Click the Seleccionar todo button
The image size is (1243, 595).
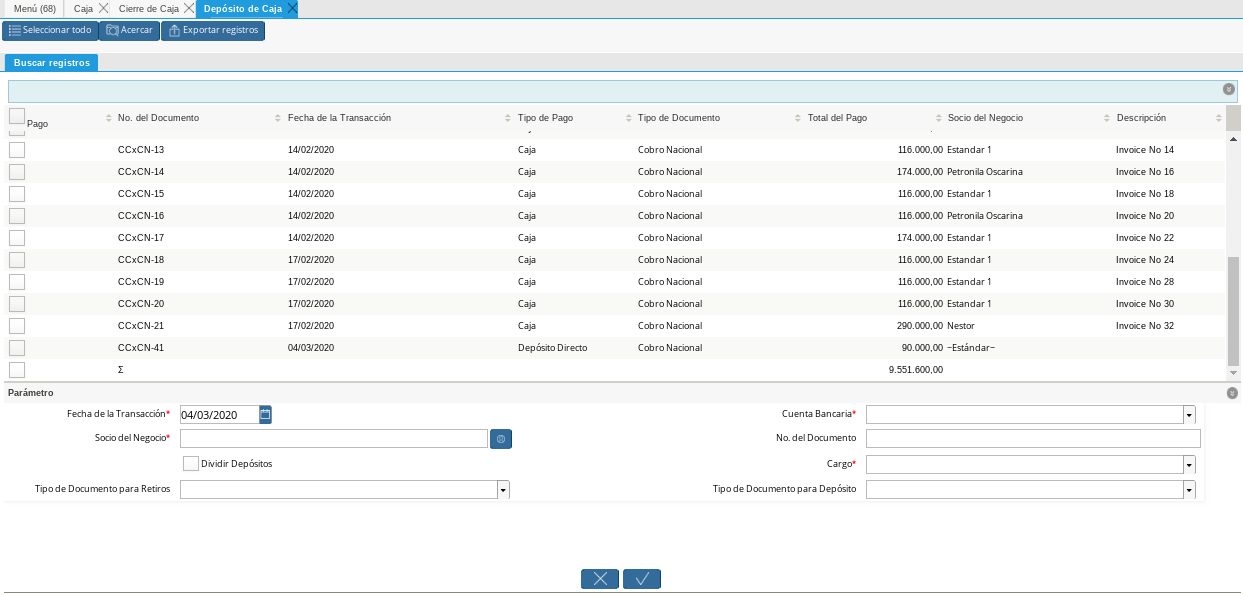50,30
